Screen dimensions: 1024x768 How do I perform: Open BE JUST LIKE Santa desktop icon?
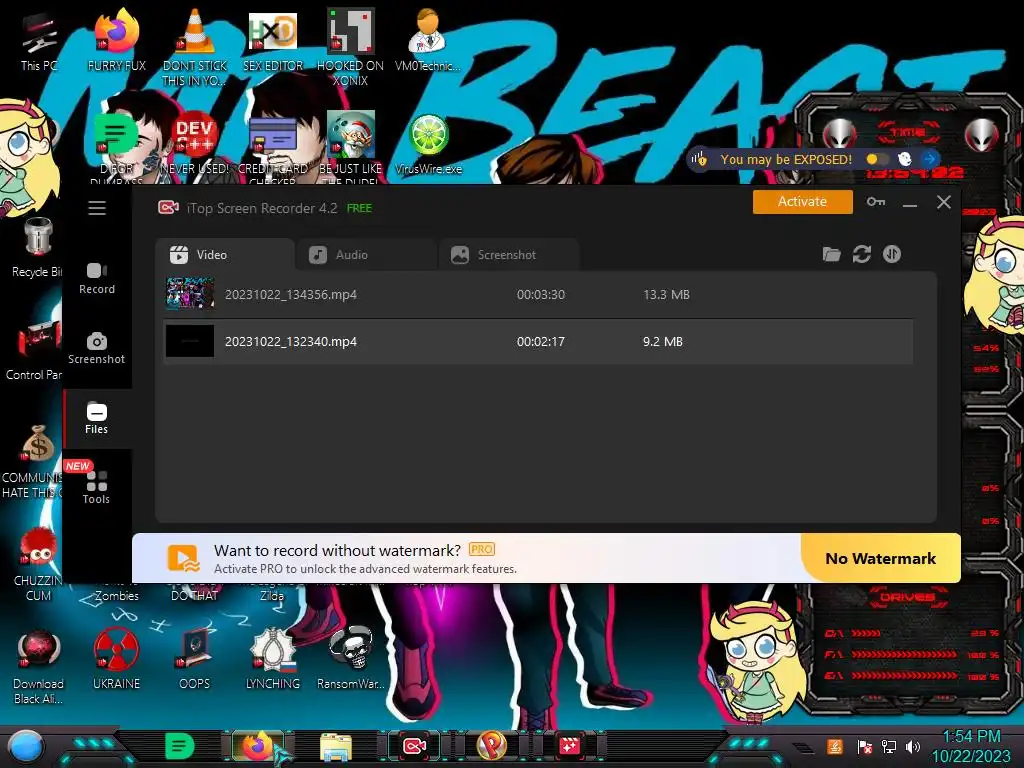[351, 145]
